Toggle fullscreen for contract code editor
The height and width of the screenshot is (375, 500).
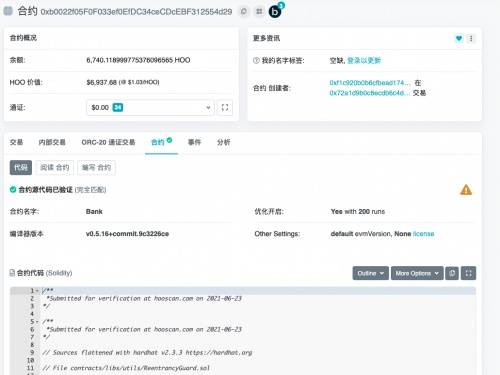pos(468,273)
